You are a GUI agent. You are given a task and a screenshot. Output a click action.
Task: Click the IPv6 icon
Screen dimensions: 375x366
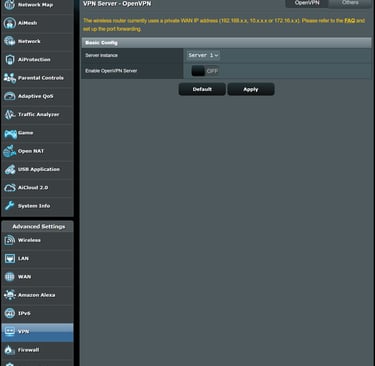10,313
